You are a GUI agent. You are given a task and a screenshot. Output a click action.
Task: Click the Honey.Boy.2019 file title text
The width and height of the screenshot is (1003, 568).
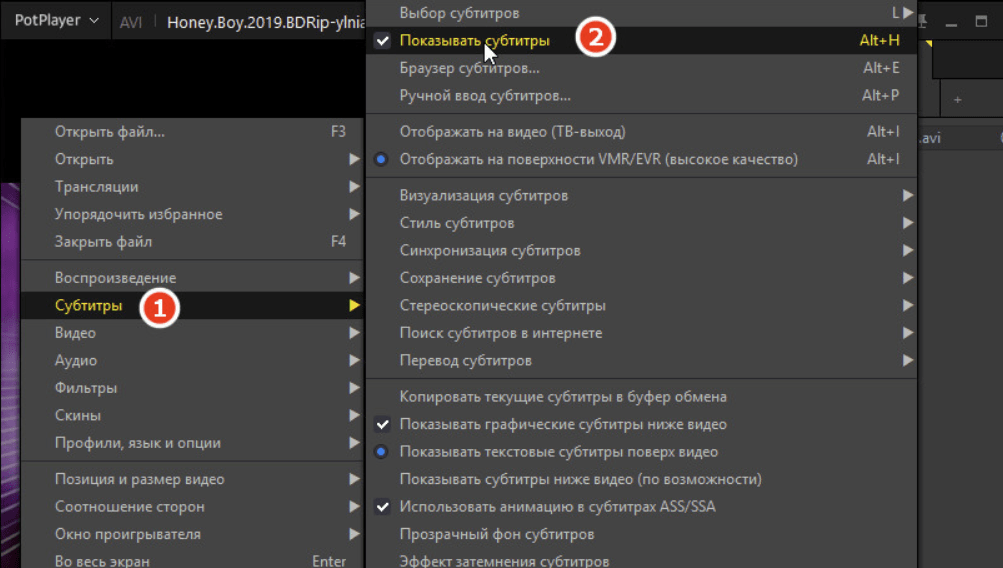[260, 21]
